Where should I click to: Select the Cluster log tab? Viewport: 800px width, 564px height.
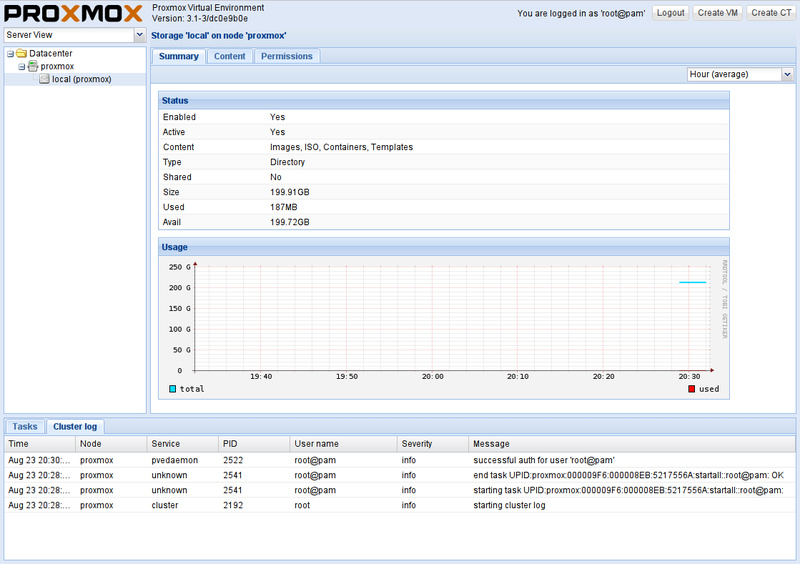click(x=75, y=427)
